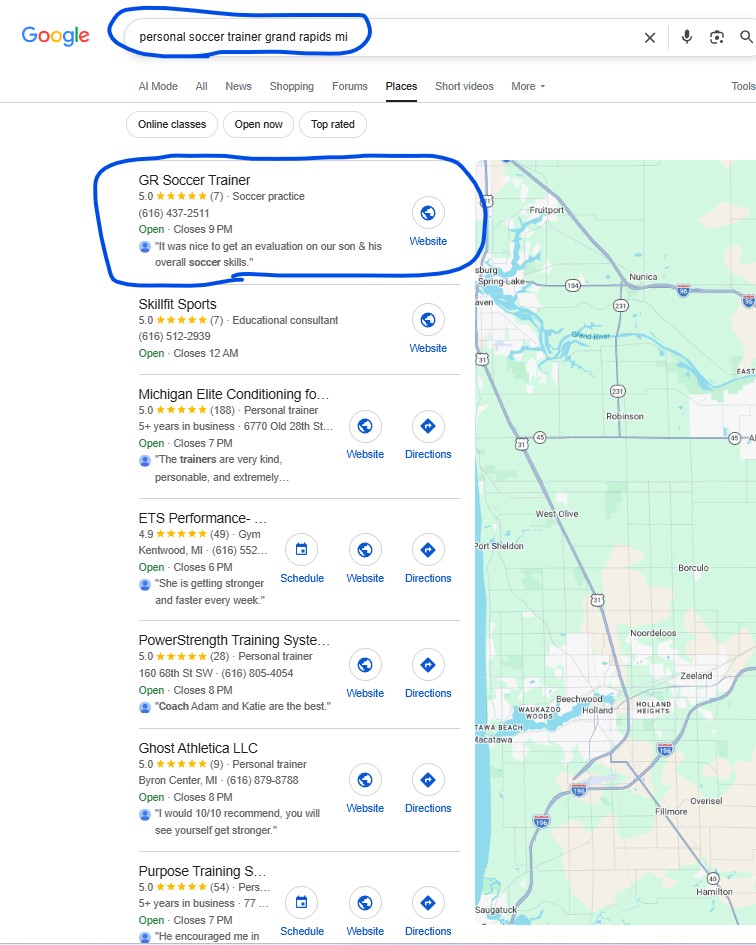Viewport: 756px width, 945px height.
Task: Open the GR Soccer Trainer listing title
Action: pos(194,180)
